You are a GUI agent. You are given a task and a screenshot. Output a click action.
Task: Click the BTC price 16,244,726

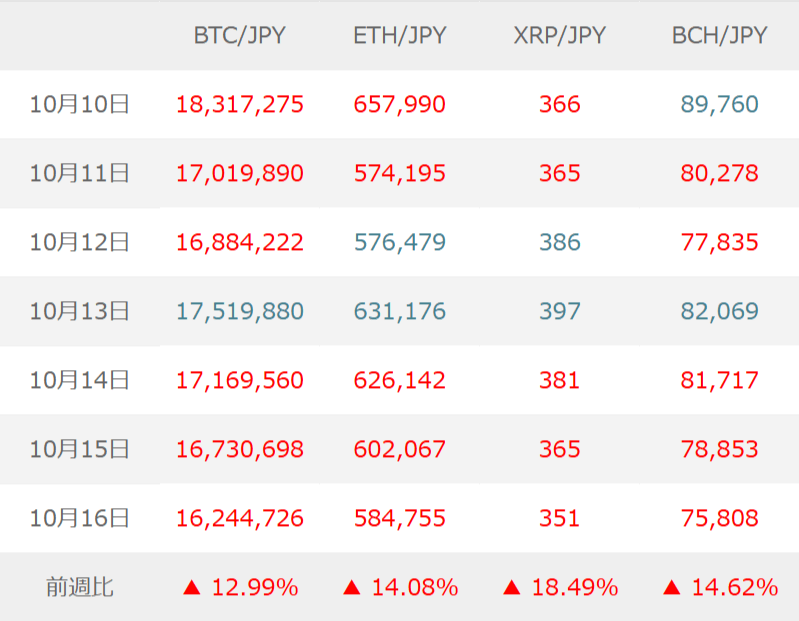(x=239, y=518)
